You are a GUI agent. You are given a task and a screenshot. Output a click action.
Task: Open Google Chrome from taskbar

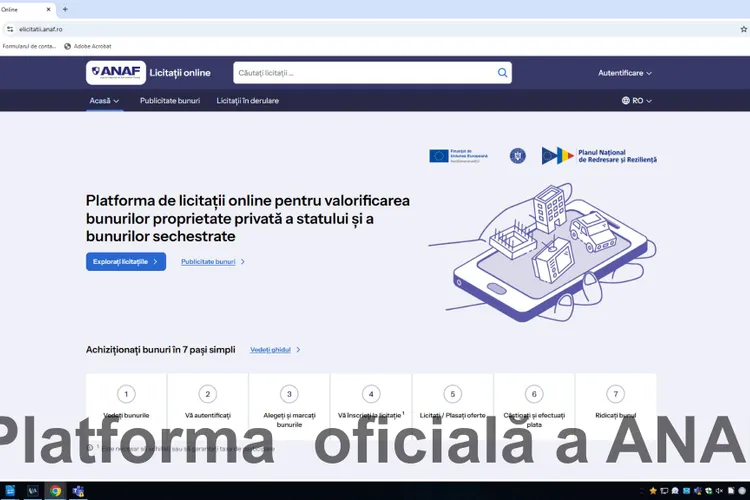[x=55, y=491]
